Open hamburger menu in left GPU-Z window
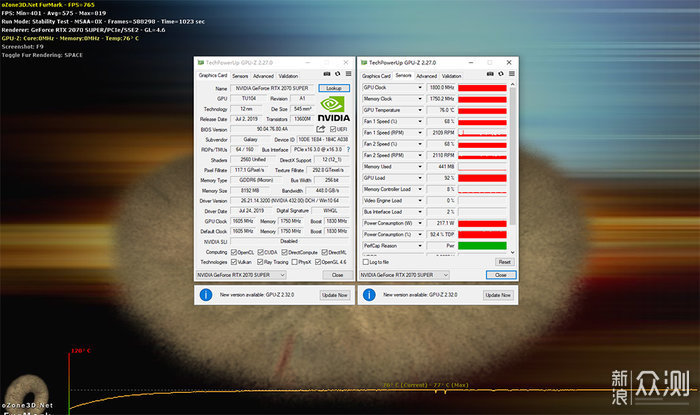 tap(348, 74)
